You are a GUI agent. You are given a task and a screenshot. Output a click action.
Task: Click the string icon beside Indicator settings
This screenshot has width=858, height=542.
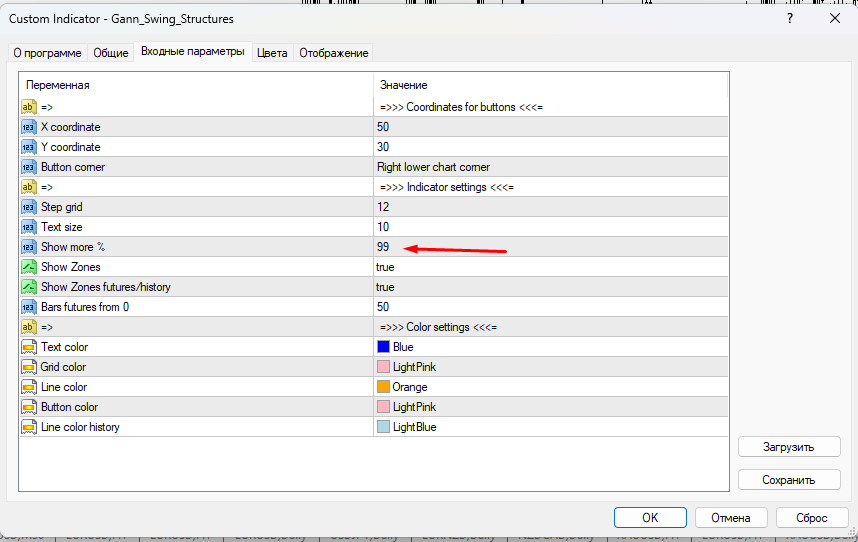(28, 187)
